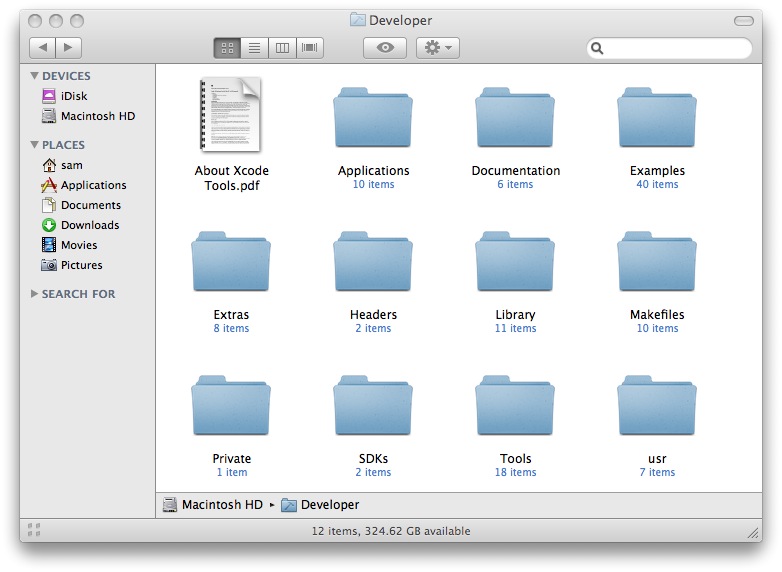Select the Private folder
This screenshot has width=782, height=572.
click(231, 405)
